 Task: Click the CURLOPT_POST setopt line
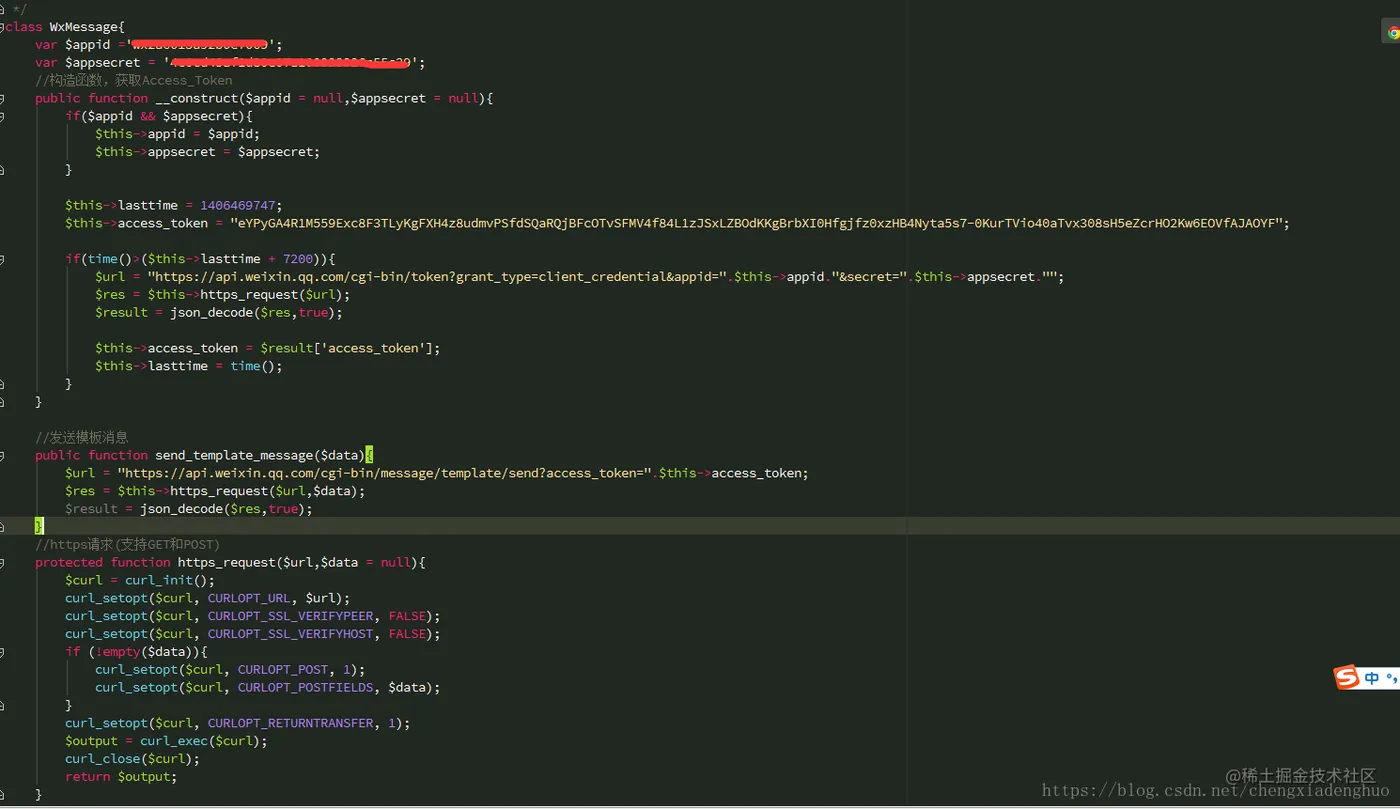coord(230,669)
